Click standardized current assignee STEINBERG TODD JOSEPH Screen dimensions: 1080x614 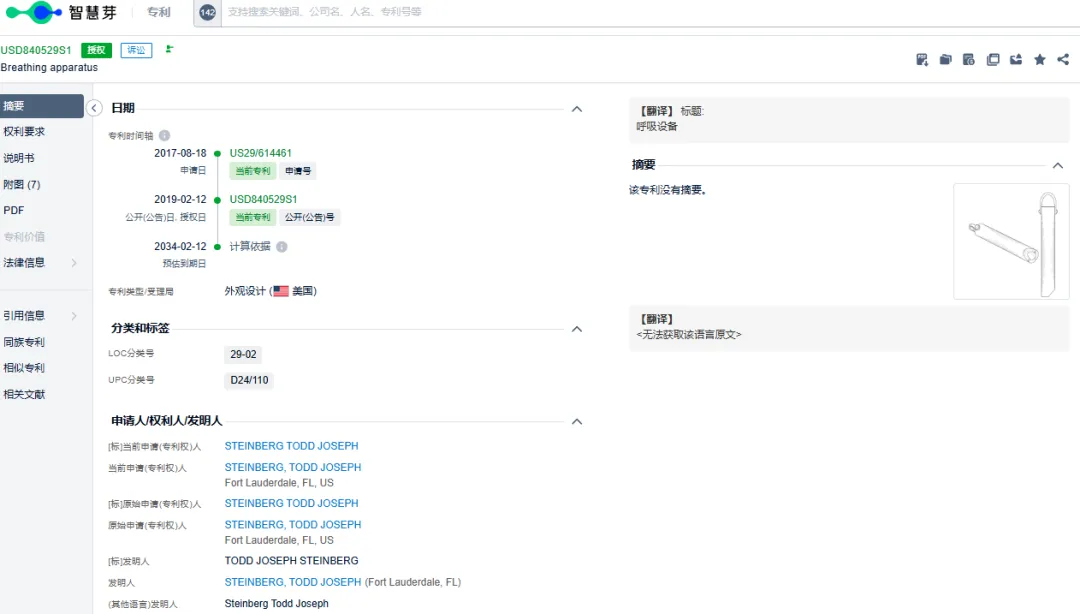(x=291, y=446)
